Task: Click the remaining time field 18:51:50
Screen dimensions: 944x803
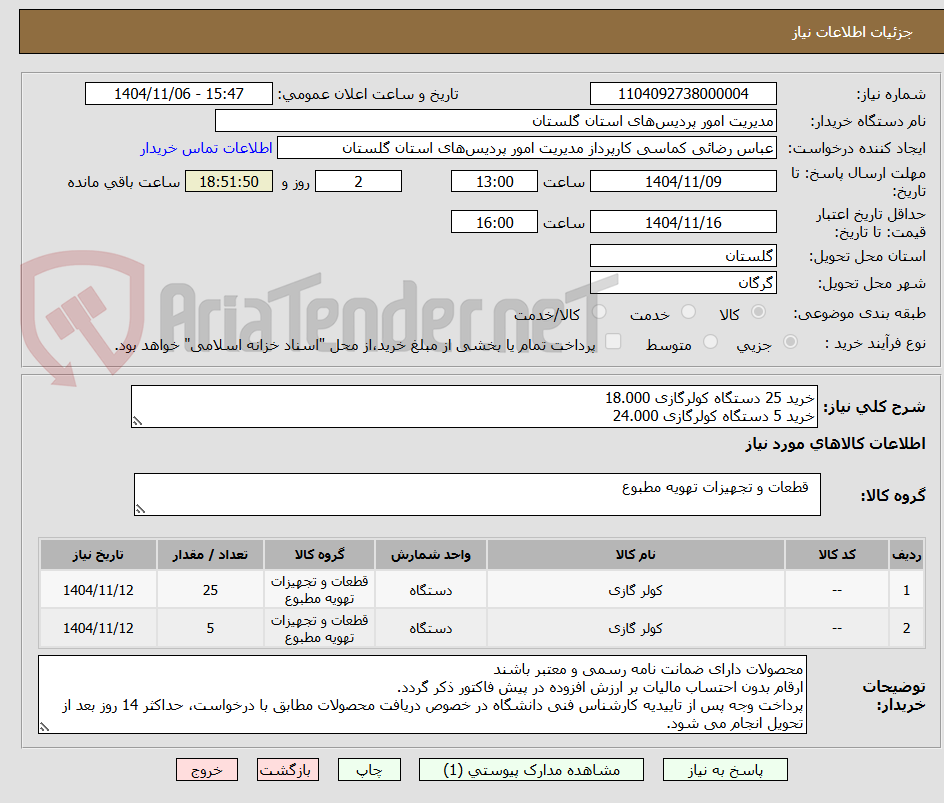Action: [229, 181]
